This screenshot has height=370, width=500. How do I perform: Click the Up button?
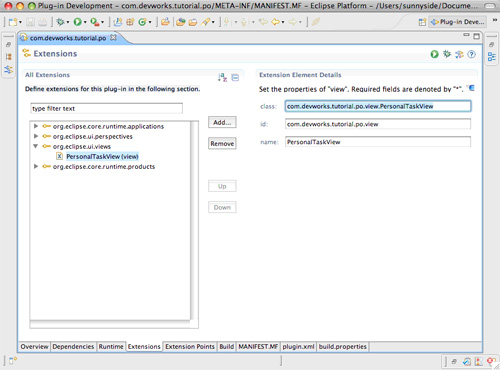point(222,186)
